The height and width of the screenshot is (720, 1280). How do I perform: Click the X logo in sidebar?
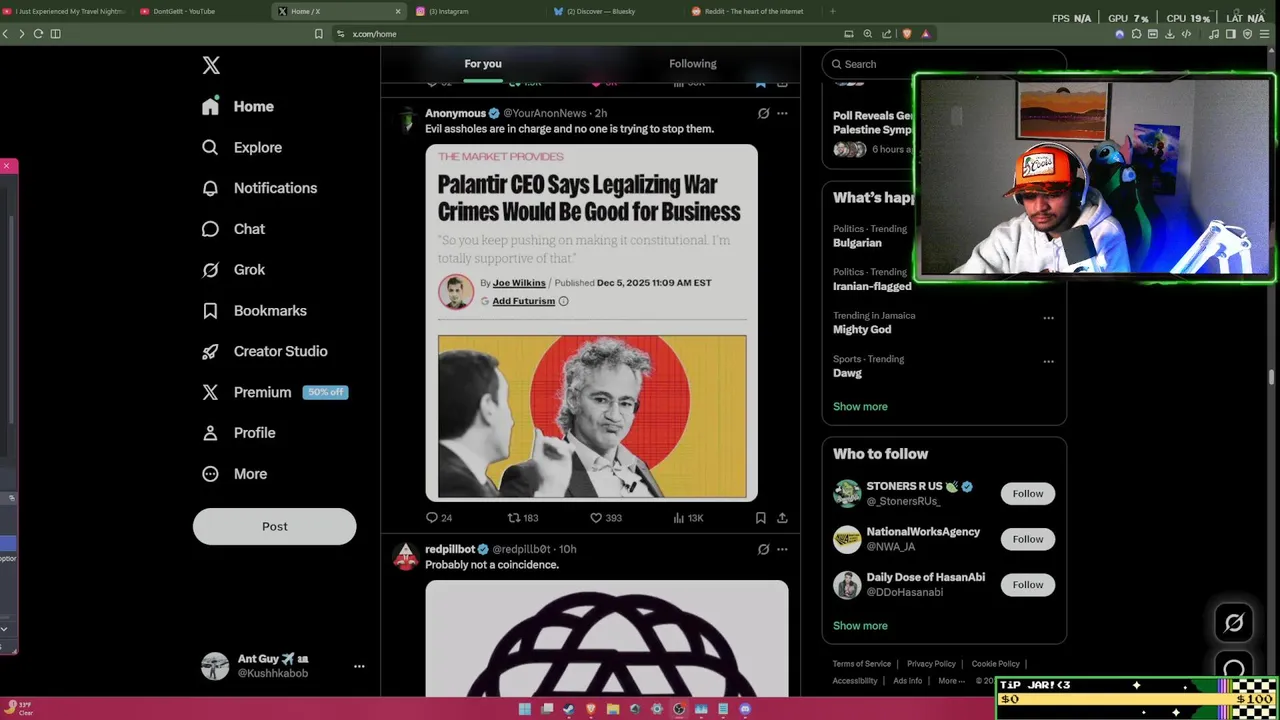[x=211, y=65]
